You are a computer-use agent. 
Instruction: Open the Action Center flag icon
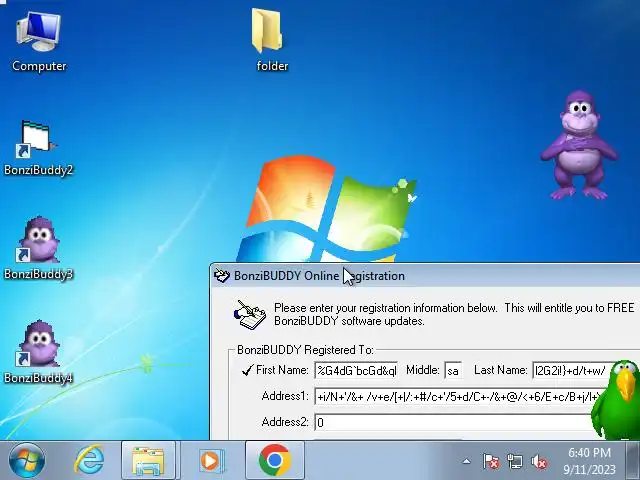tap(491, 462)
